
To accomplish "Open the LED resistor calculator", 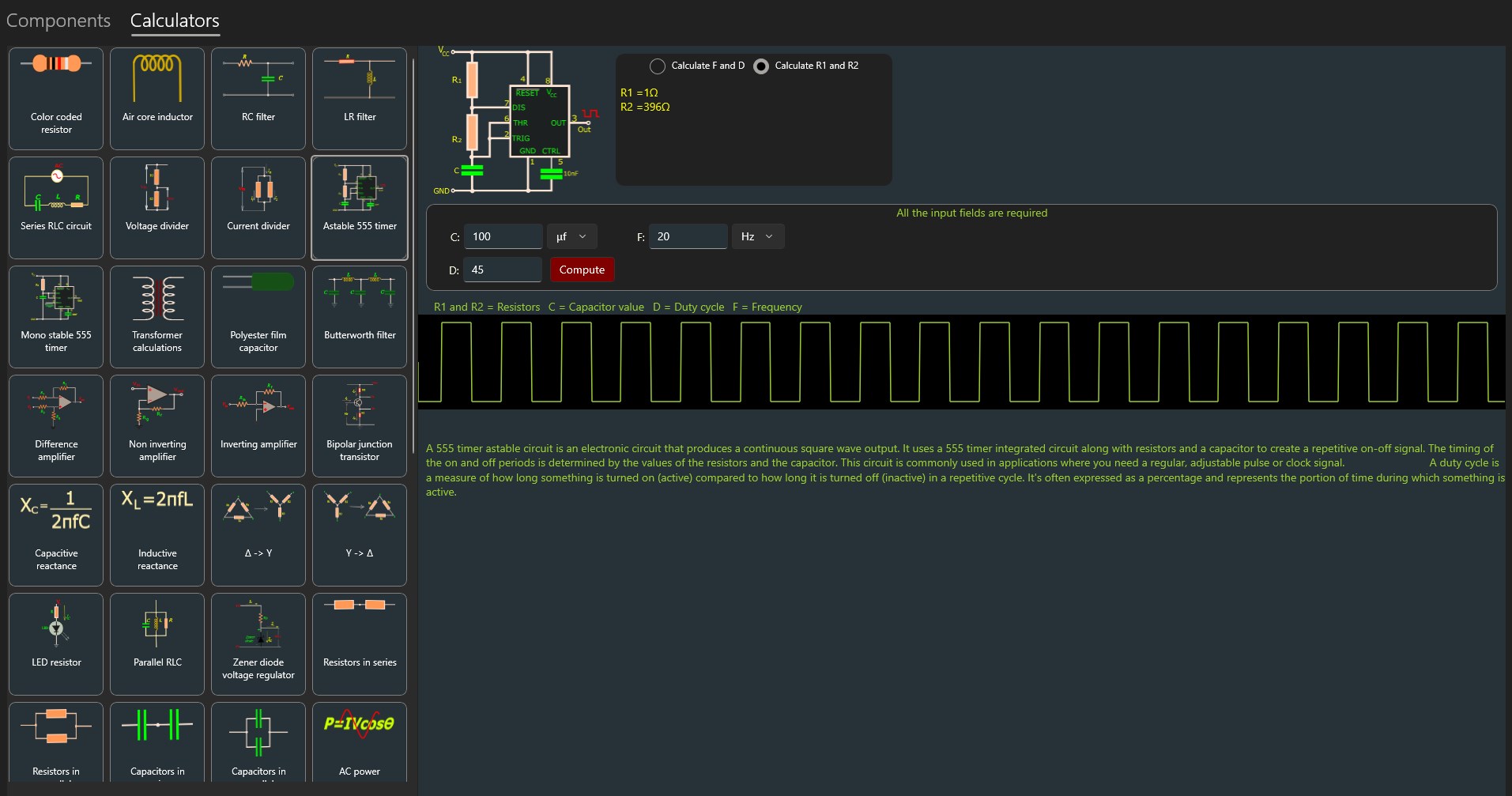I will pos(56,644).
